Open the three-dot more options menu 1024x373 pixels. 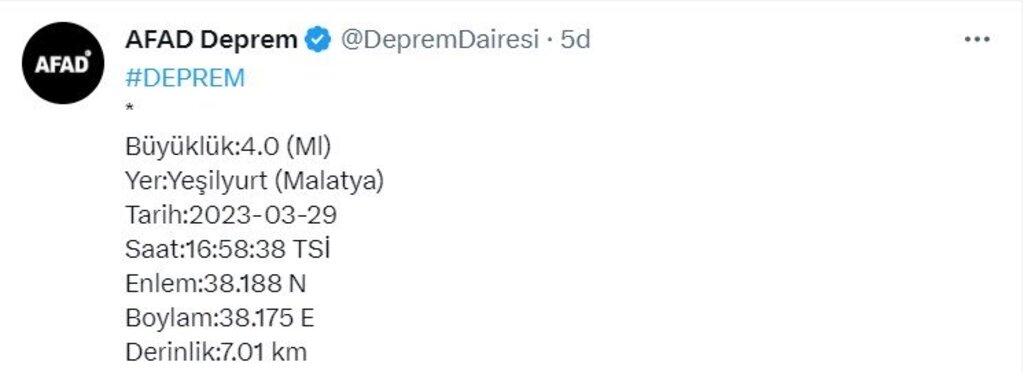tap(977, 40)
